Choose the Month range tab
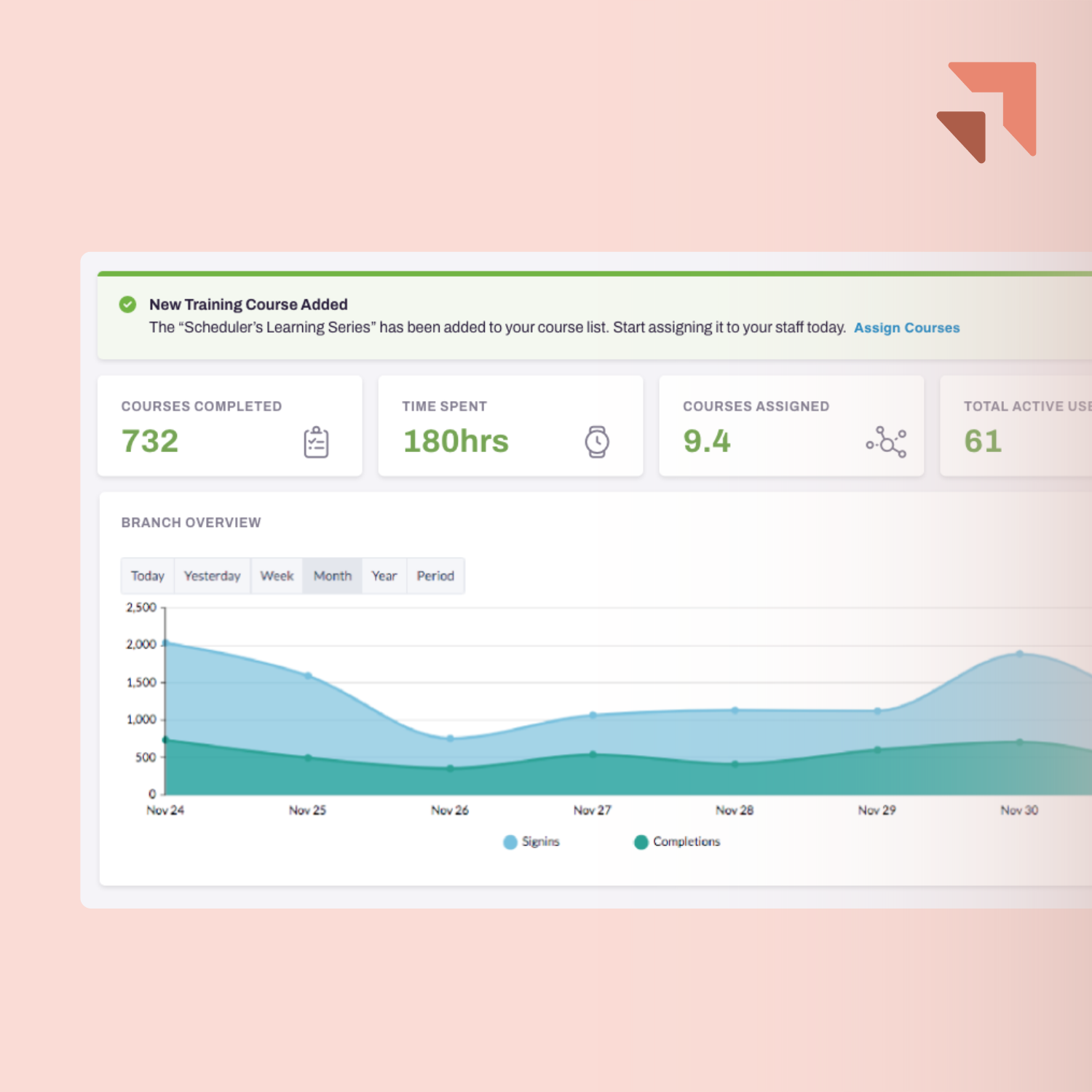Image resolution: width=1092 pixels, height=1092 pixels. click(333, 576)
